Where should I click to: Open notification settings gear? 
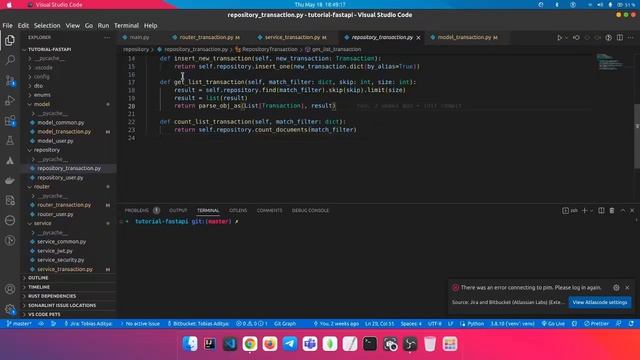pos(616,288)
